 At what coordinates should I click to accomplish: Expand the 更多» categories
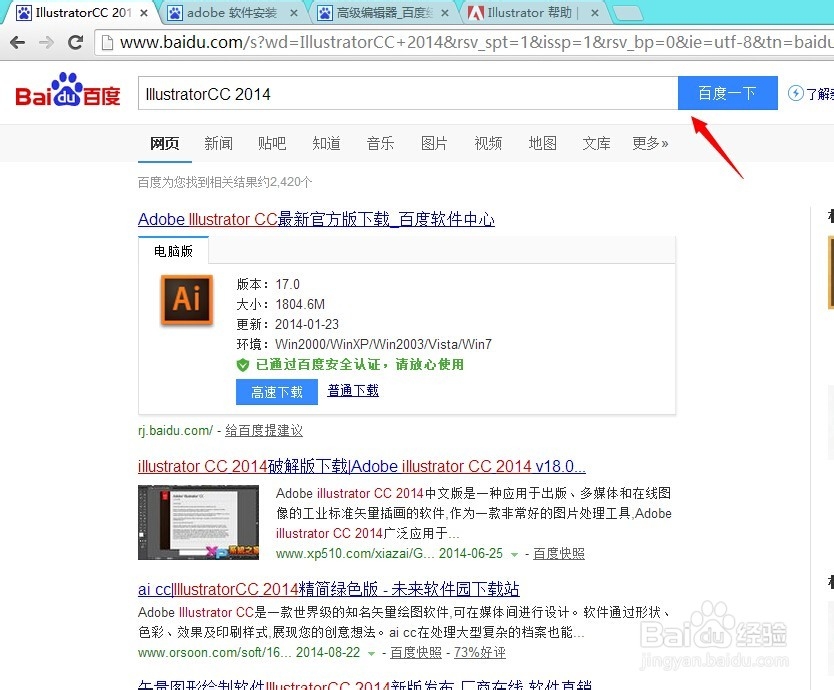point(650,143)
